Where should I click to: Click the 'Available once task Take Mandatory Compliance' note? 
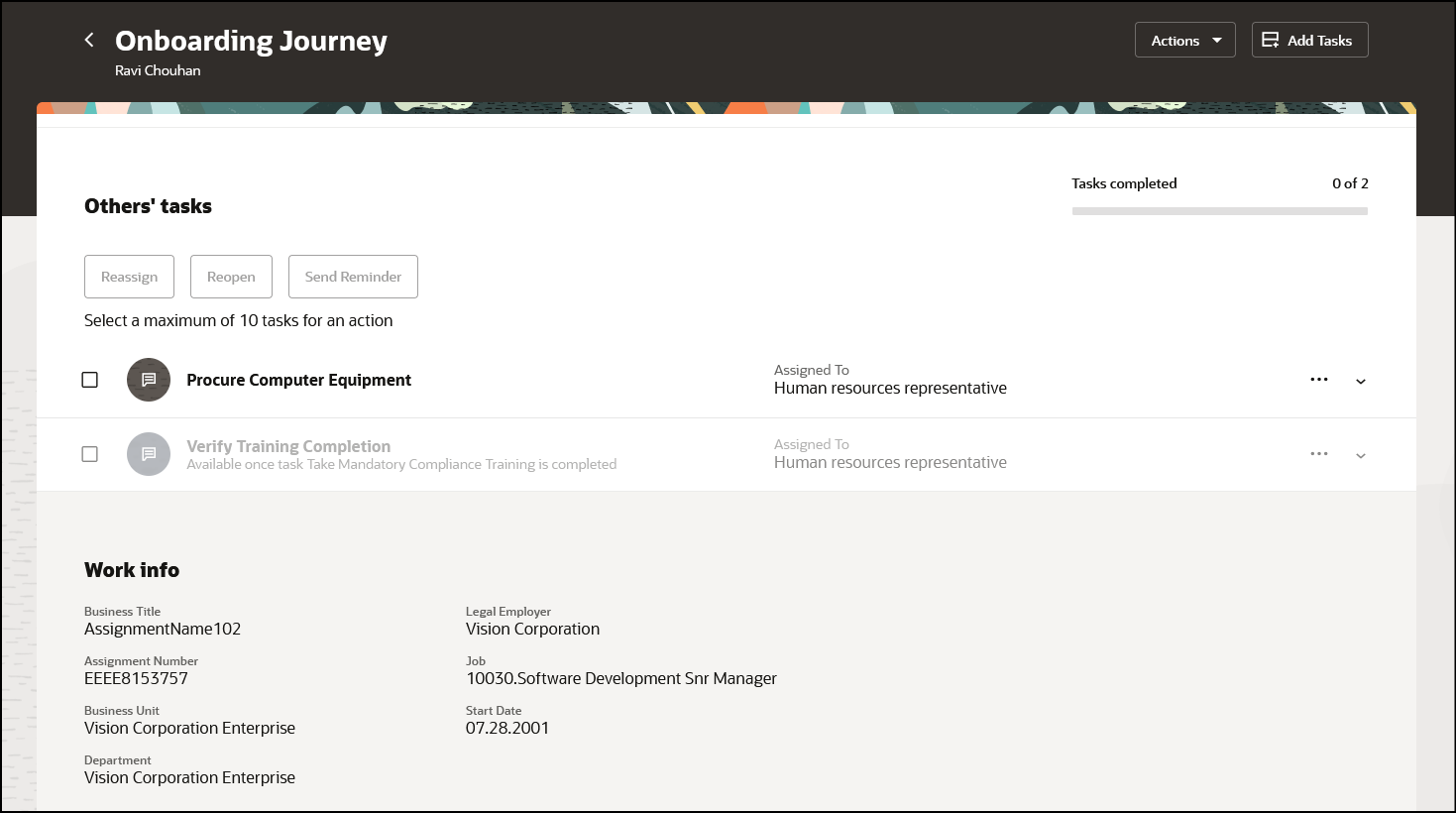401,464
